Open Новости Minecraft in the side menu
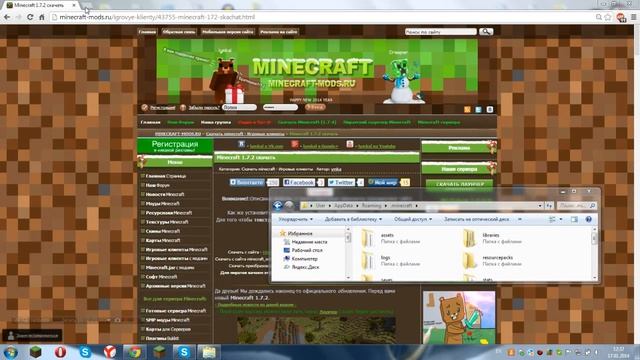640x360 pixels. [165, 194]
